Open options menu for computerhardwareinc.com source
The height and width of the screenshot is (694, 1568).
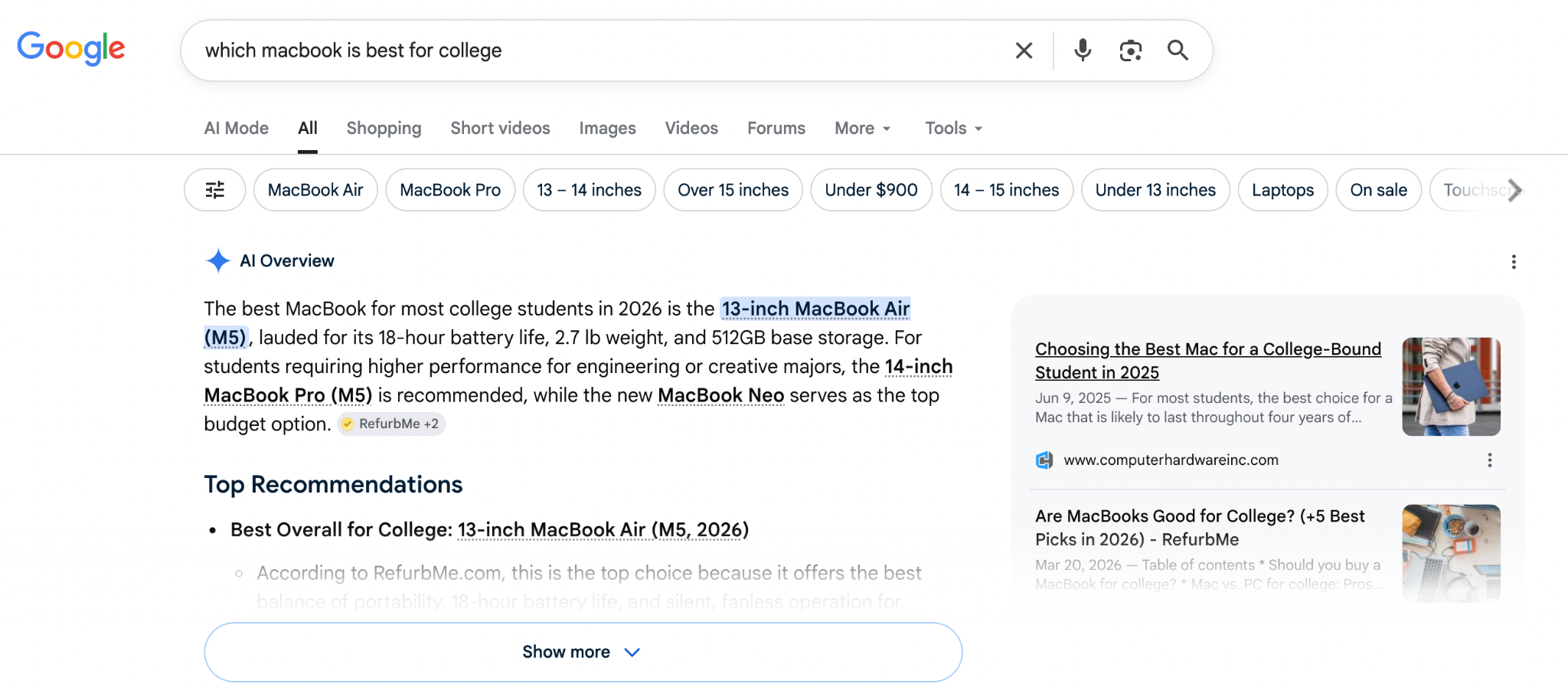click(1490, 460)
